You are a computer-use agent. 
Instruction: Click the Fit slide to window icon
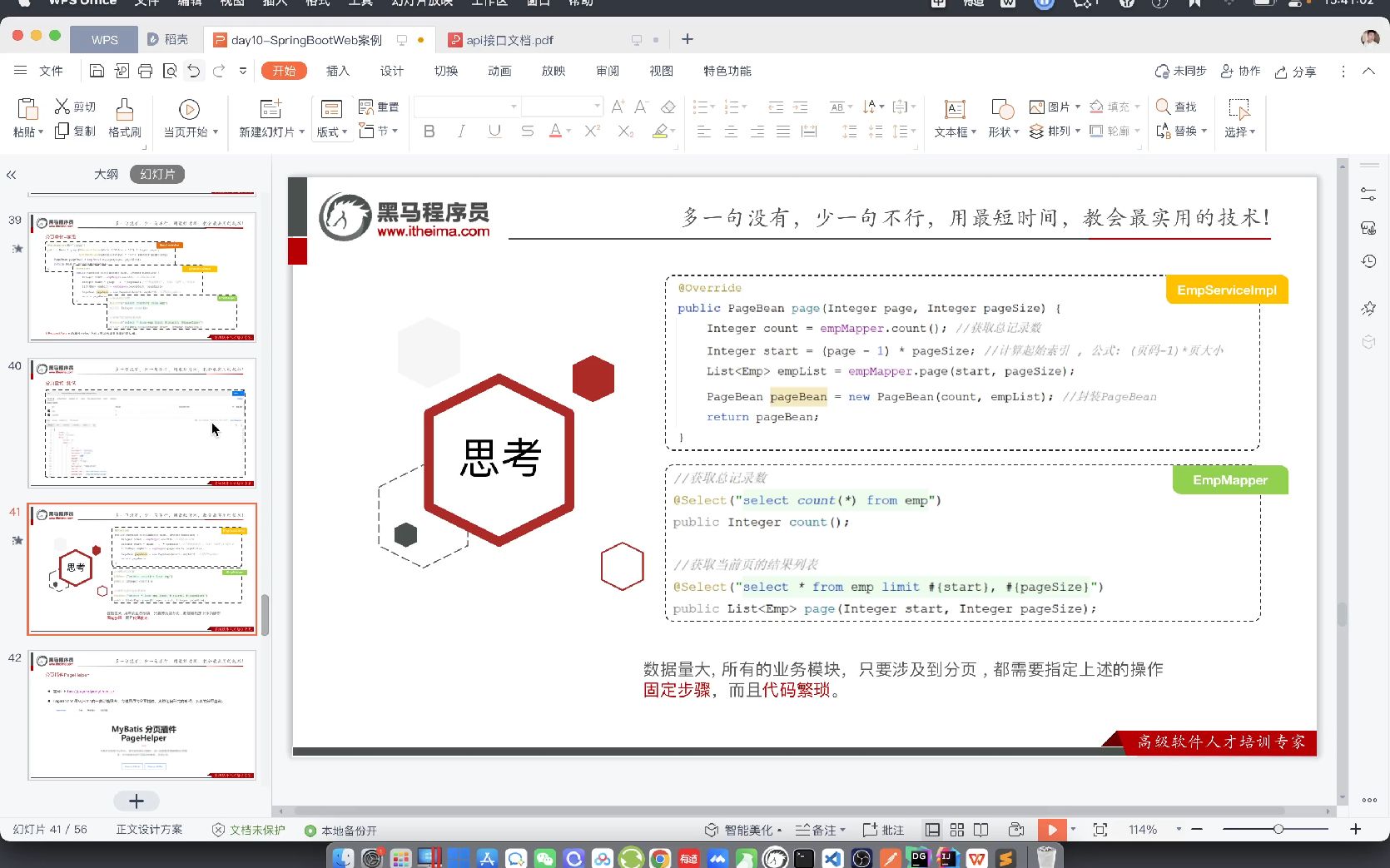click(1100, 830)
